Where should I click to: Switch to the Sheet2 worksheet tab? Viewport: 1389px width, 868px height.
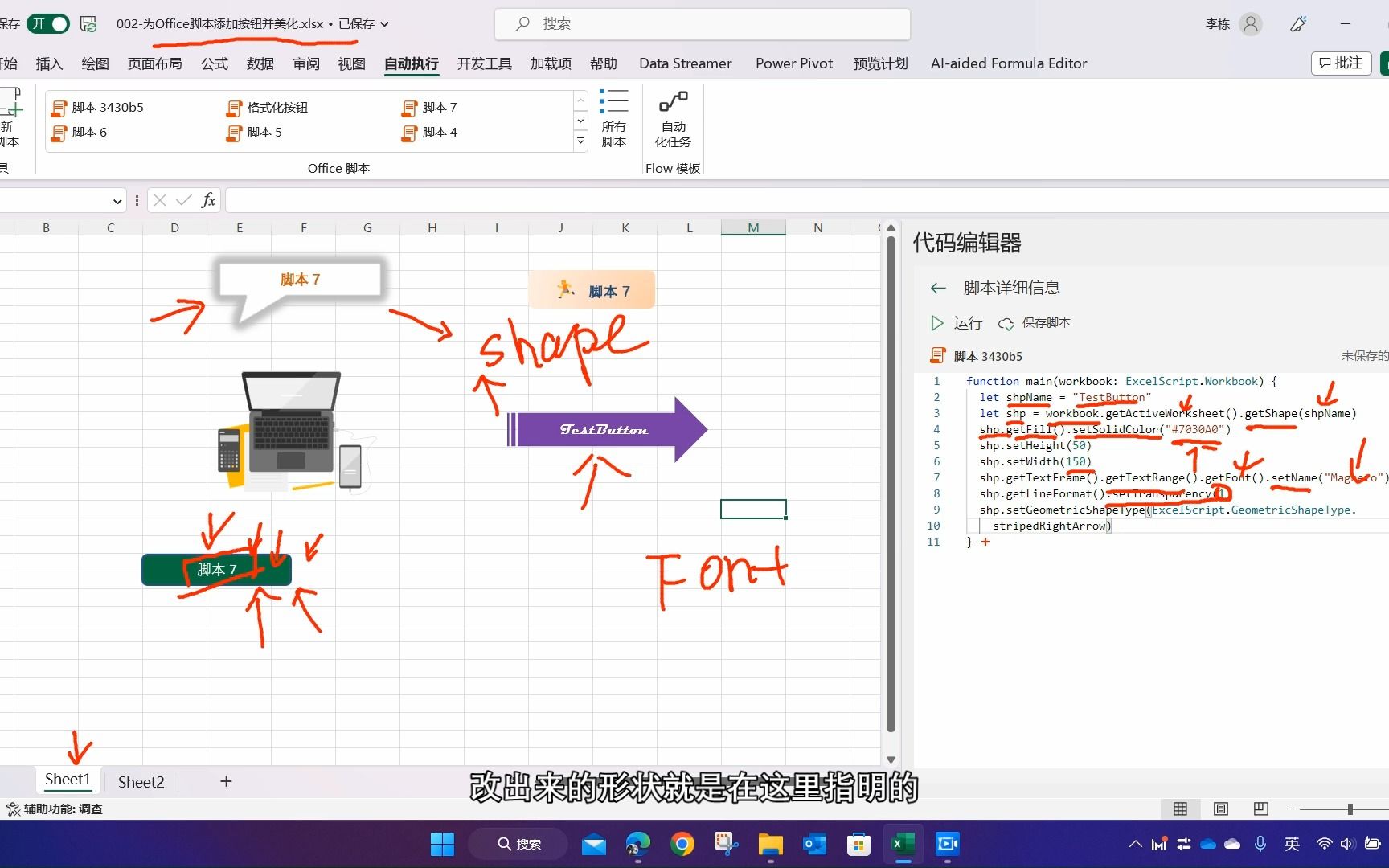tap(141, 781)
